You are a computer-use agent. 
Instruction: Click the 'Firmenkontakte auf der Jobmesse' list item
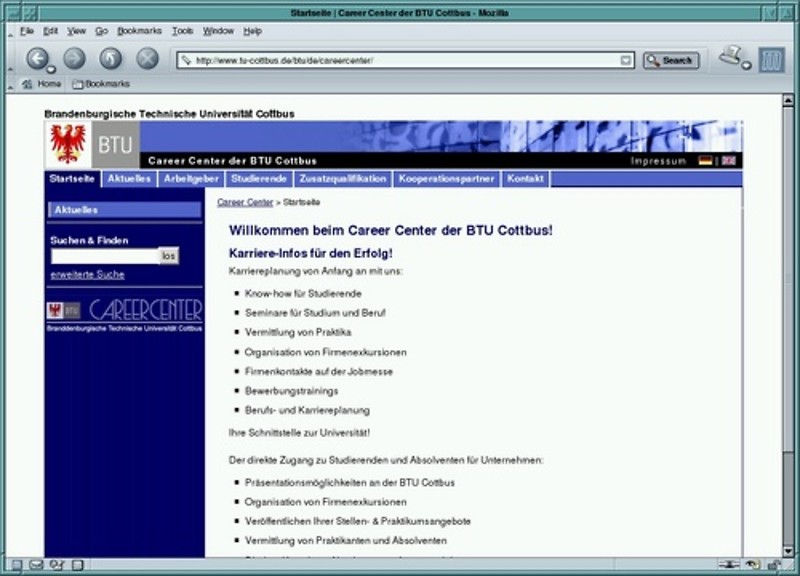[319, 372]
